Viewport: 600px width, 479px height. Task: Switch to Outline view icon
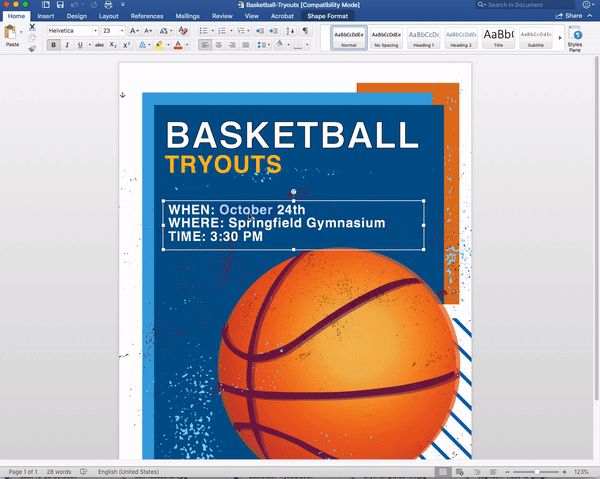tap(477, 472)
